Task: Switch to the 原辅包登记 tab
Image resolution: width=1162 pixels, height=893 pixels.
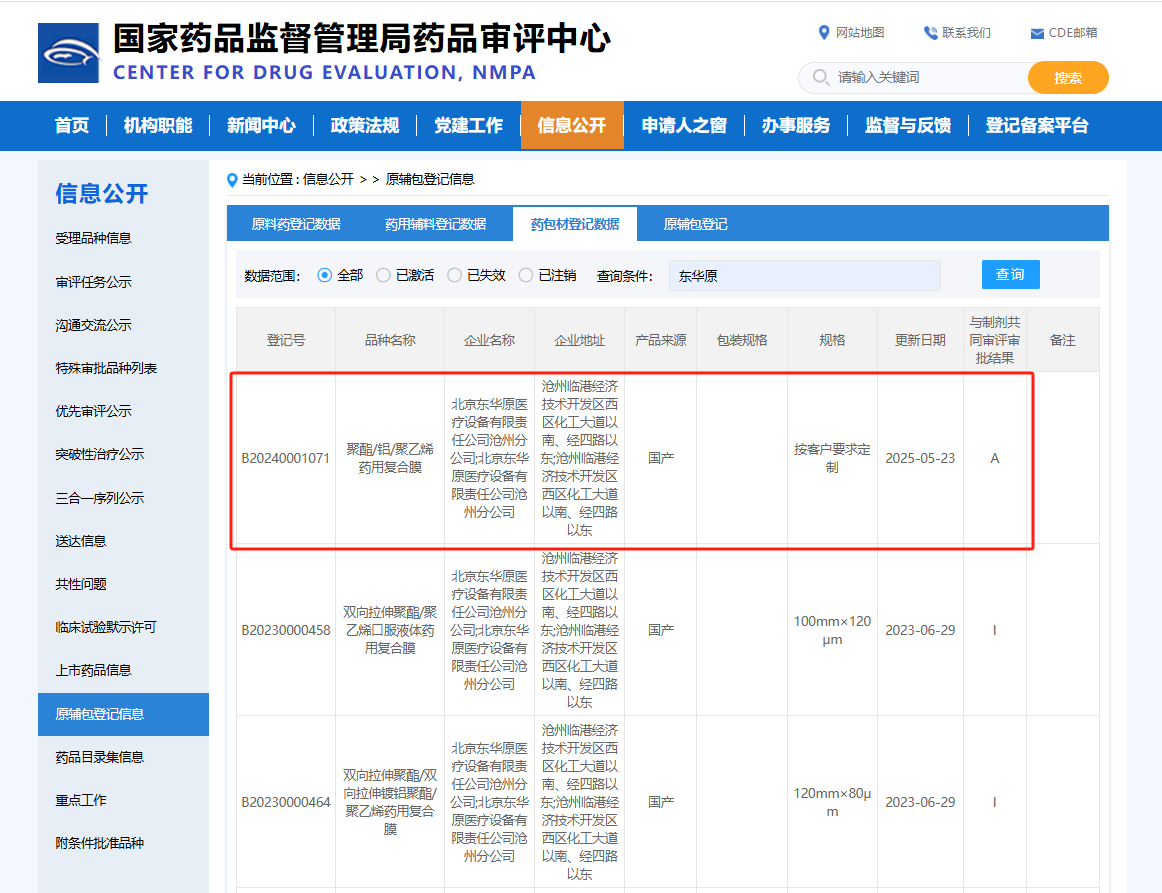Action: [695, 224]
